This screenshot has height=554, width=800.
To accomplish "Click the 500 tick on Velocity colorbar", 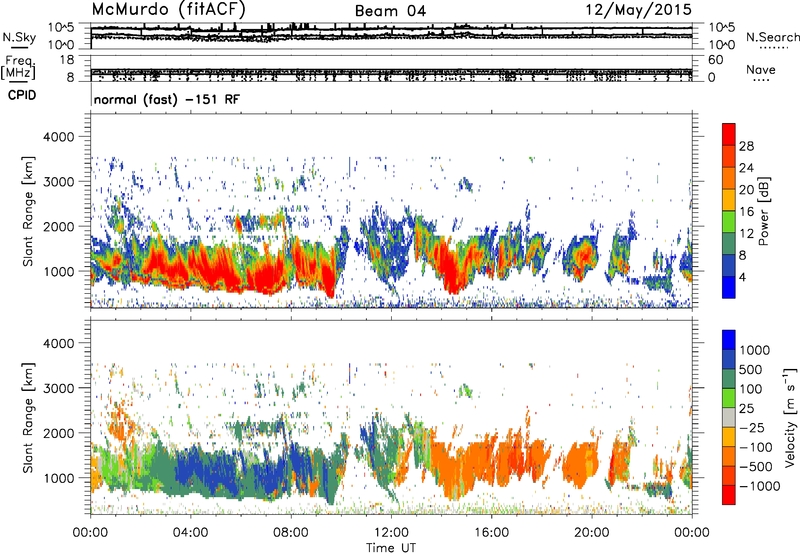I will coord(751,369).
